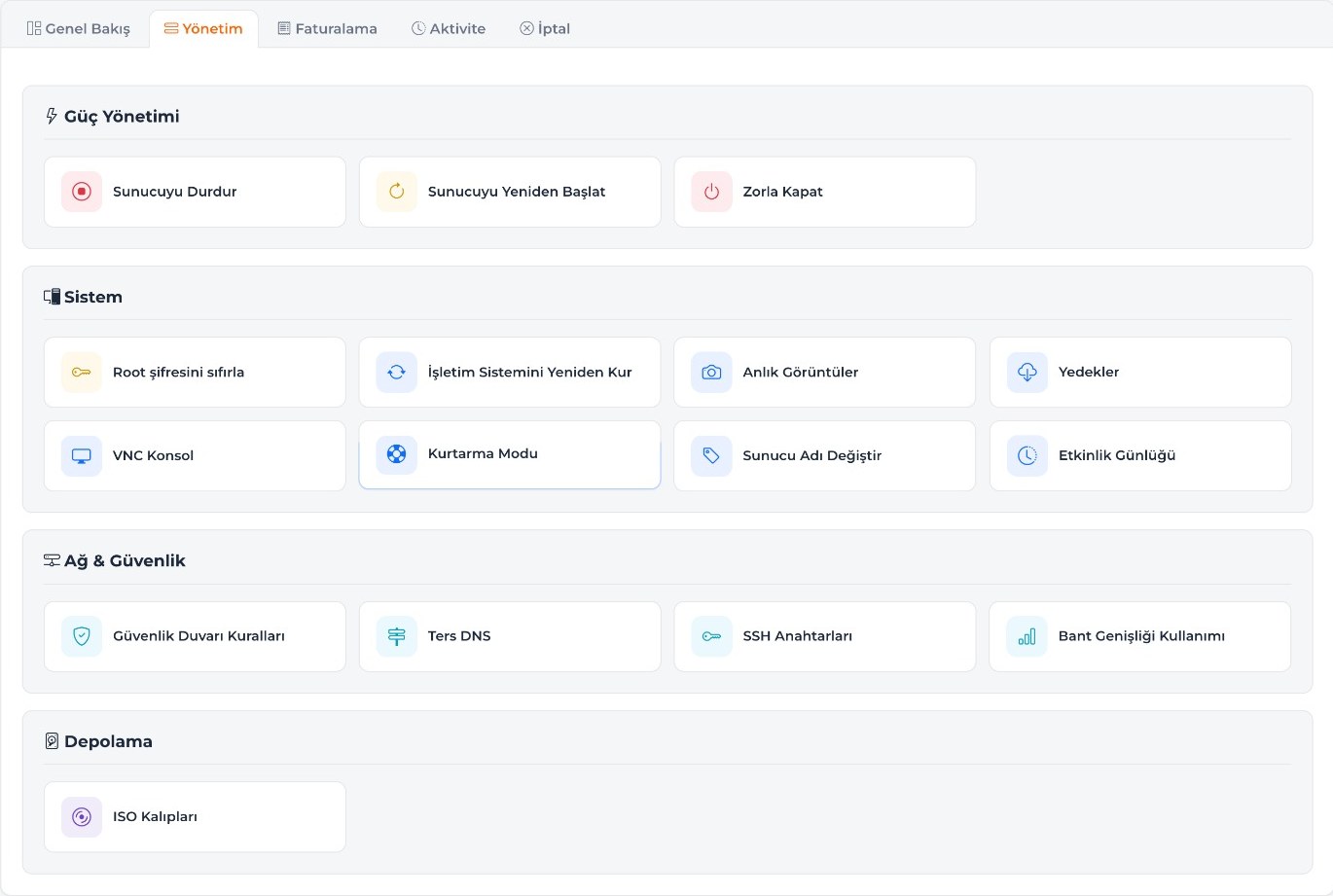
Task: Click the power icon for Zorla Kapat
Action: [x=711, y=192]
